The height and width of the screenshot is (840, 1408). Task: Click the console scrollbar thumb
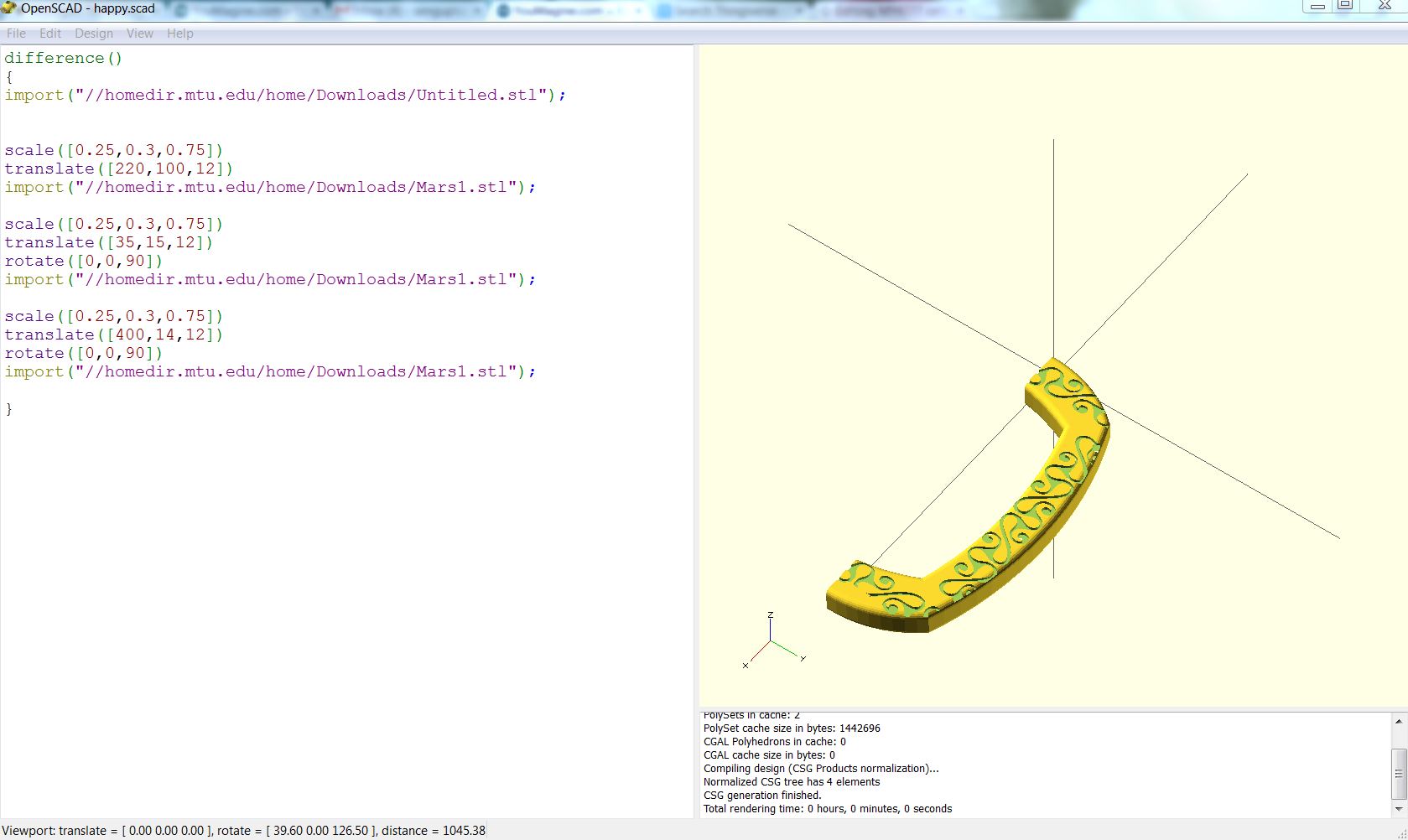(x=1398, y=774)
